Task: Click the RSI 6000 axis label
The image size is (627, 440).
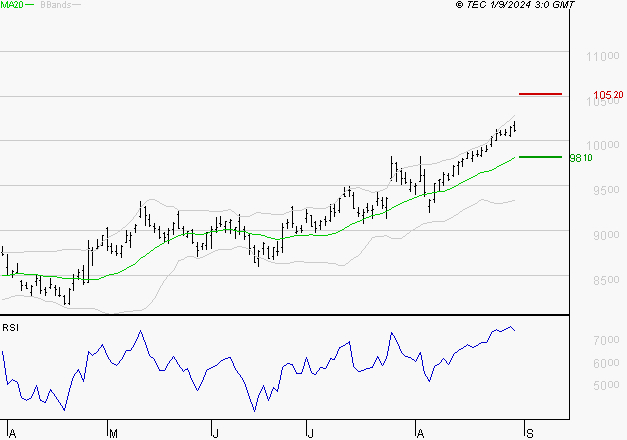Action: point(606,363)
